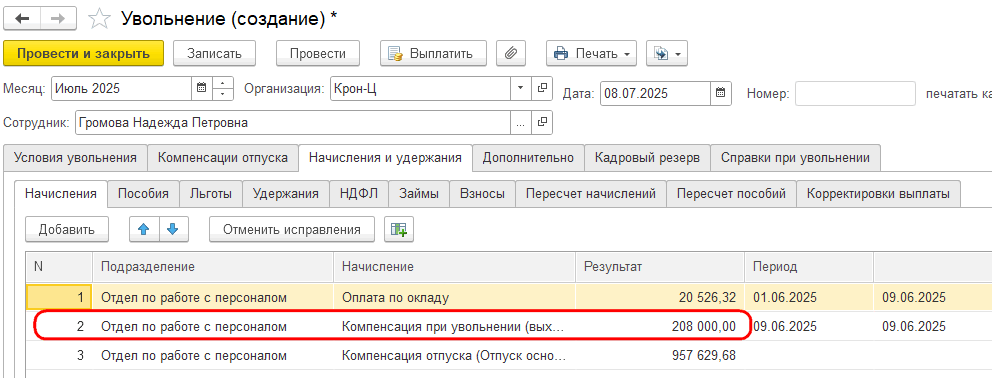Select the Начисление column header

coord(454,267)
